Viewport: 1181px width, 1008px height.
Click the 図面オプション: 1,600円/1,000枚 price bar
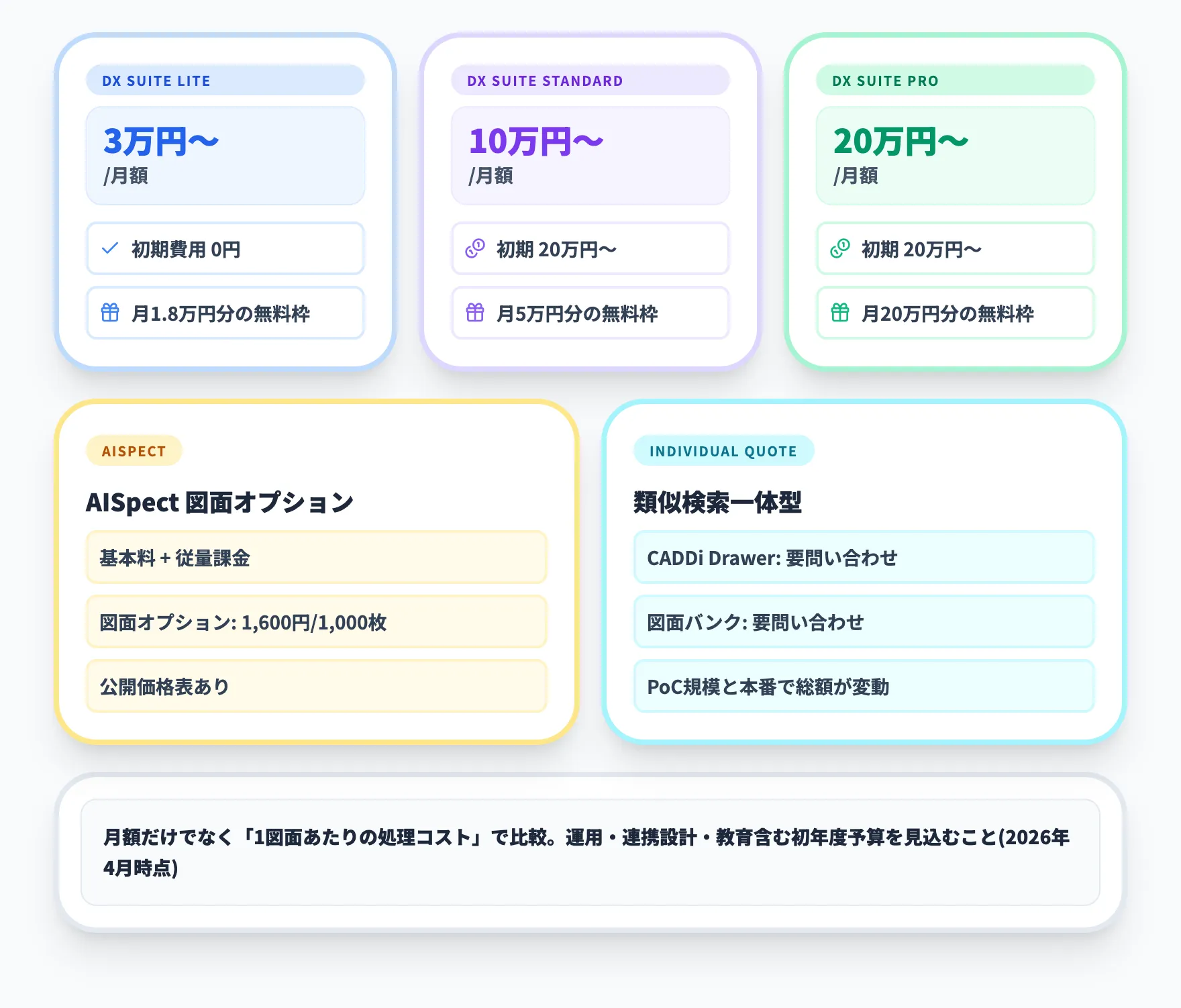coord(316,622)
